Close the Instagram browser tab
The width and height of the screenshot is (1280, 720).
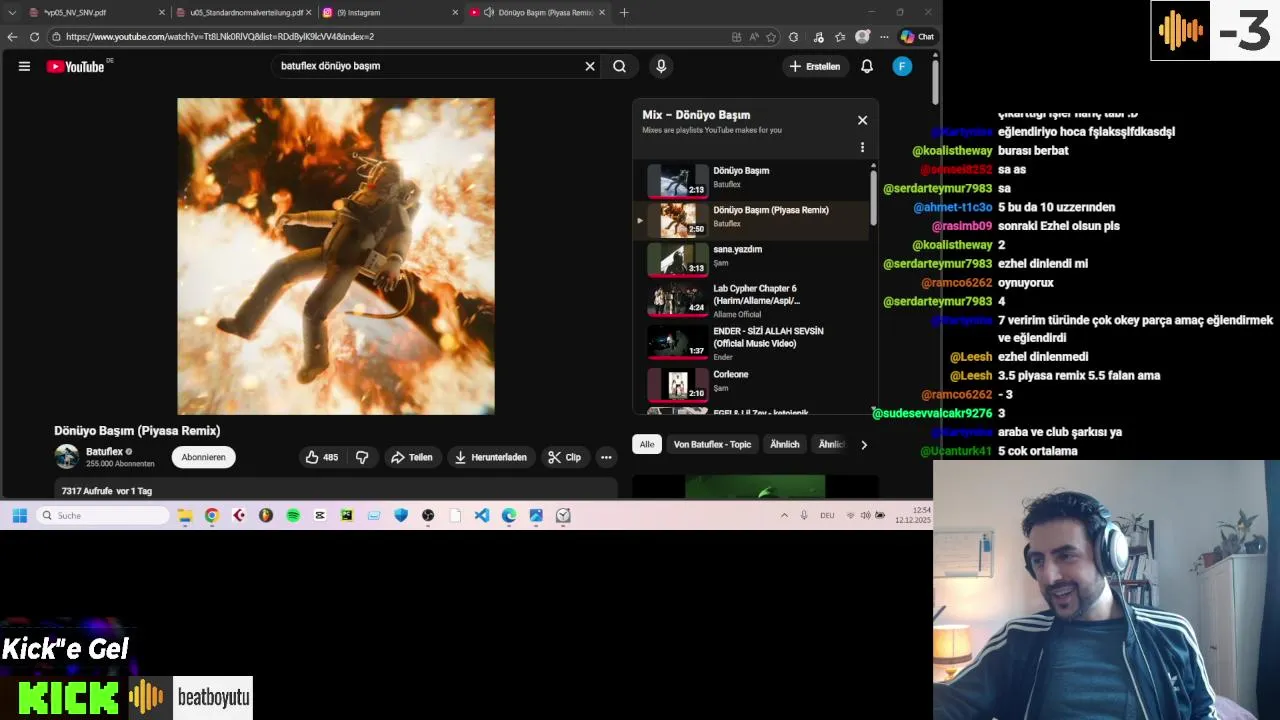click(456, 12)
